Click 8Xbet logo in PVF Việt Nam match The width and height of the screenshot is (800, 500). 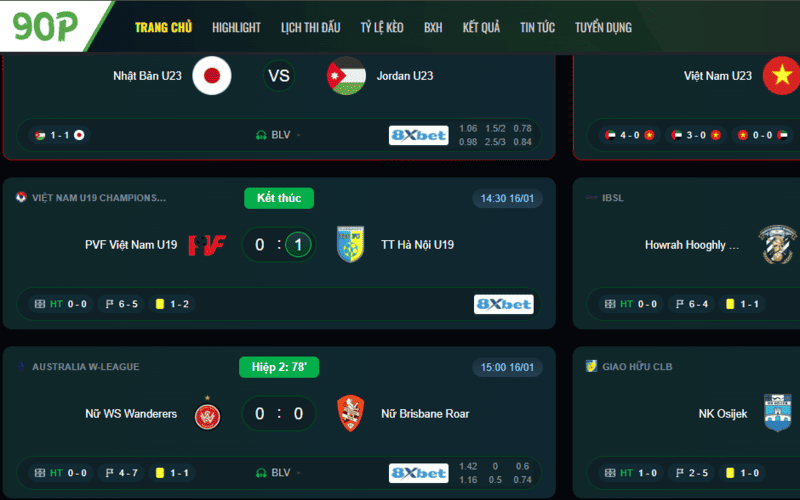point(503,304)
